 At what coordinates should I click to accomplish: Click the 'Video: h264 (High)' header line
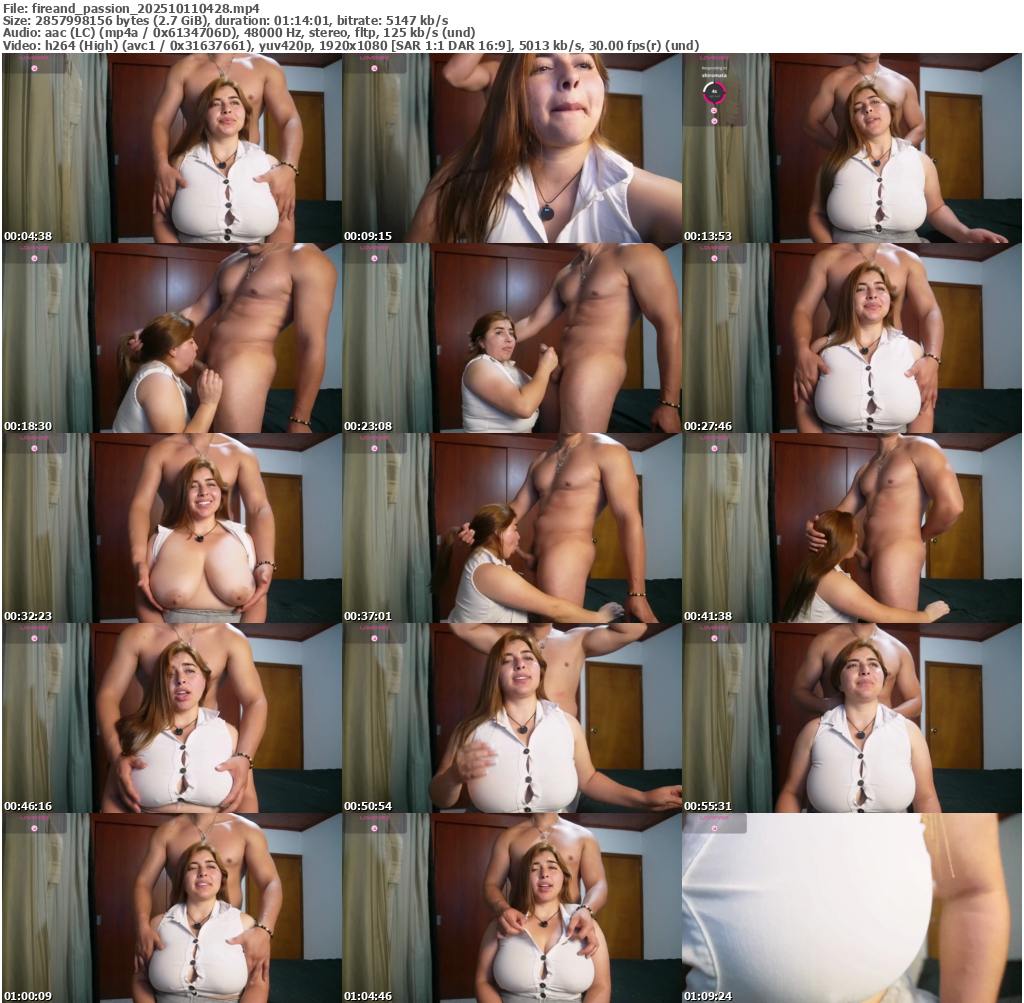tap(351, 46)
